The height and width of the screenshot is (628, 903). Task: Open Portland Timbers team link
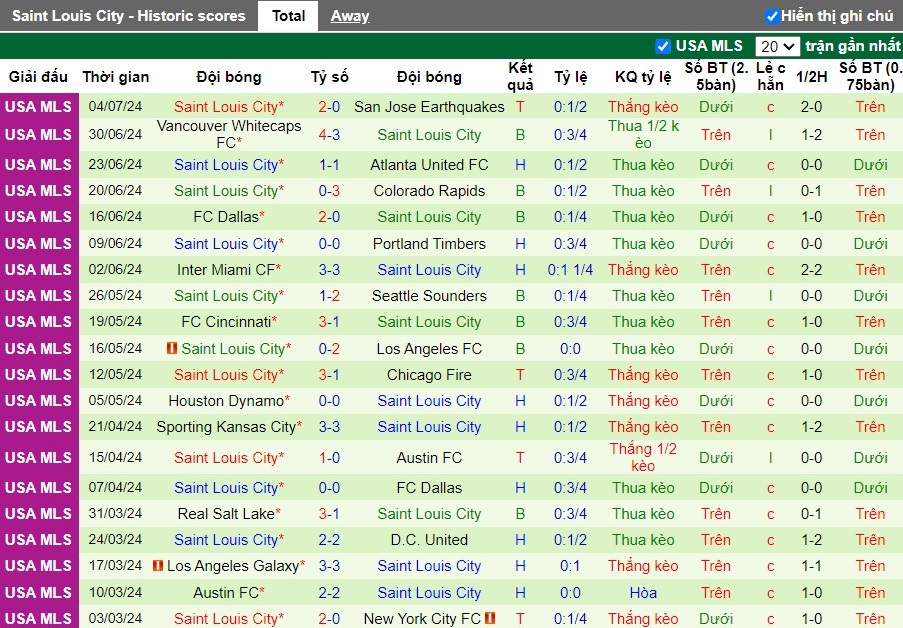429,244
